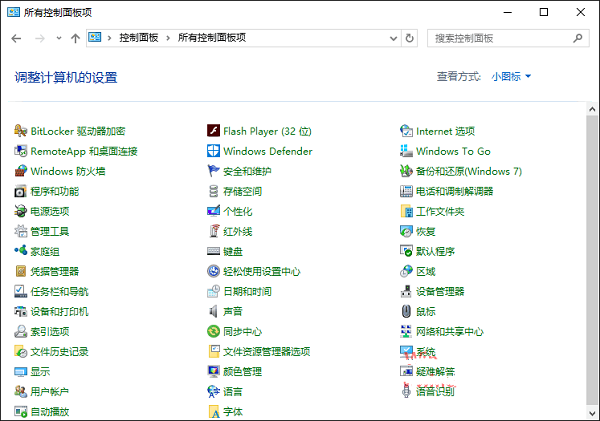
Task: Click the 搜索控制面板 search field
Action: click(x=500, y=38)
